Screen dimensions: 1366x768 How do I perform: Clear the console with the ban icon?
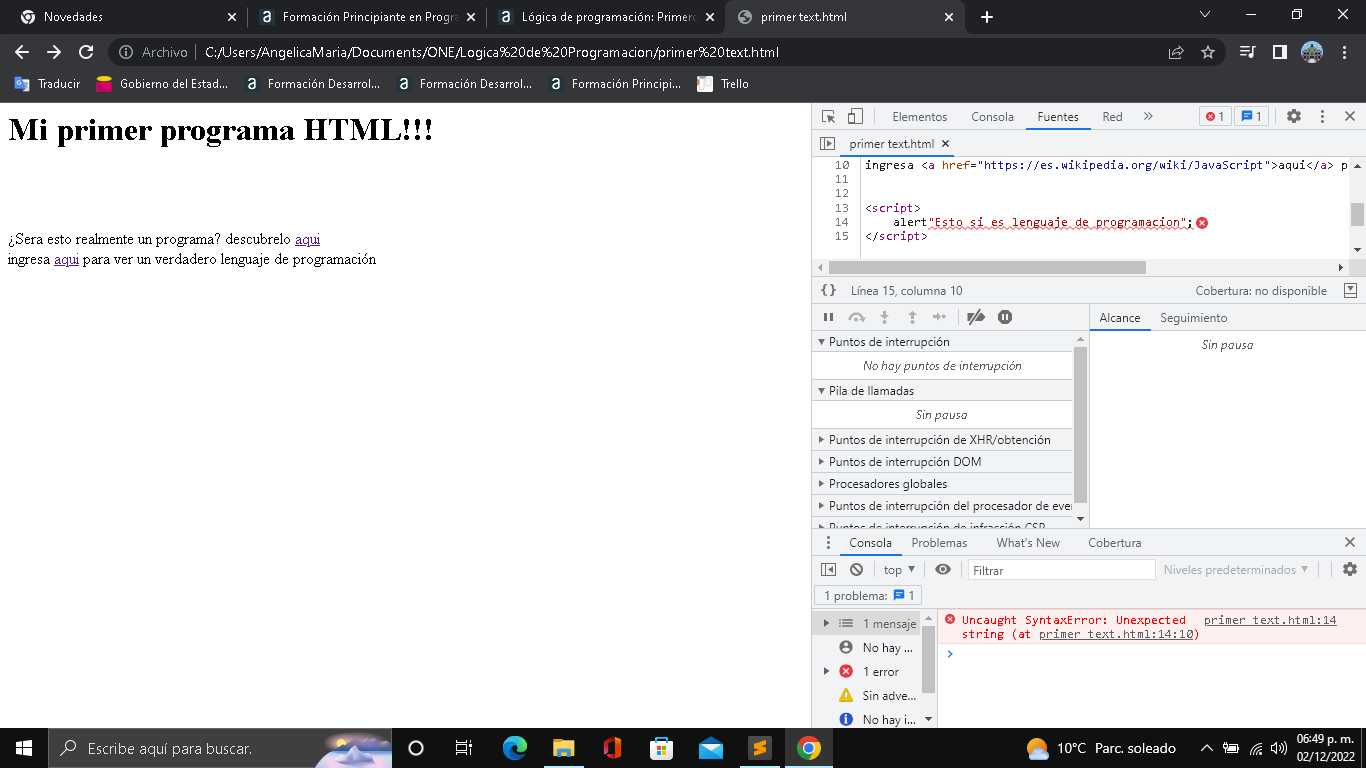click(856, 569)
